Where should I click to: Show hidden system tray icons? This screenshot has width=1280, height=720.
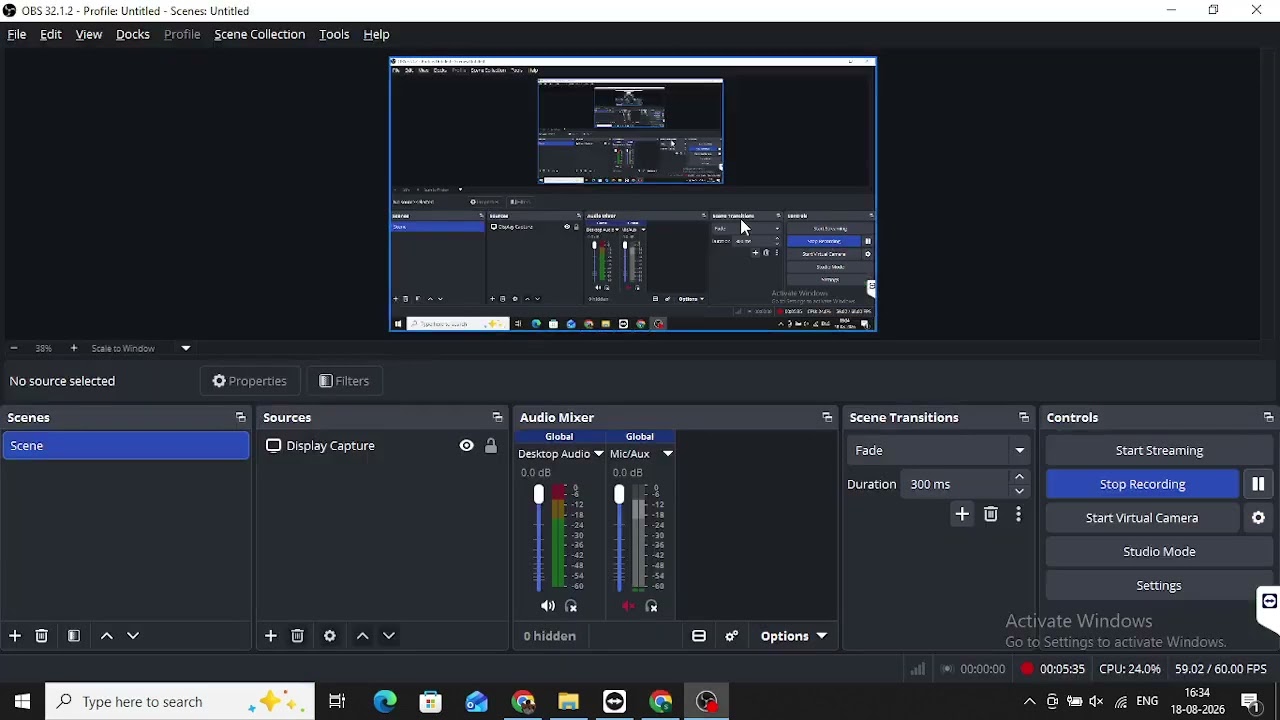(x=1029, y=702)
